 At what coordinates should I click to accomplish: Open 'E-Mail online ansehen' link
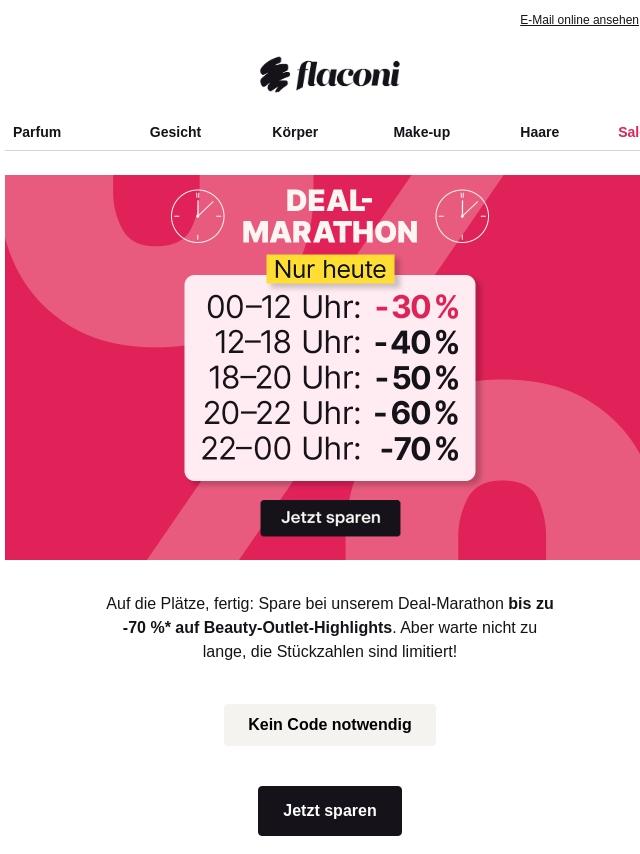[579, 20]
